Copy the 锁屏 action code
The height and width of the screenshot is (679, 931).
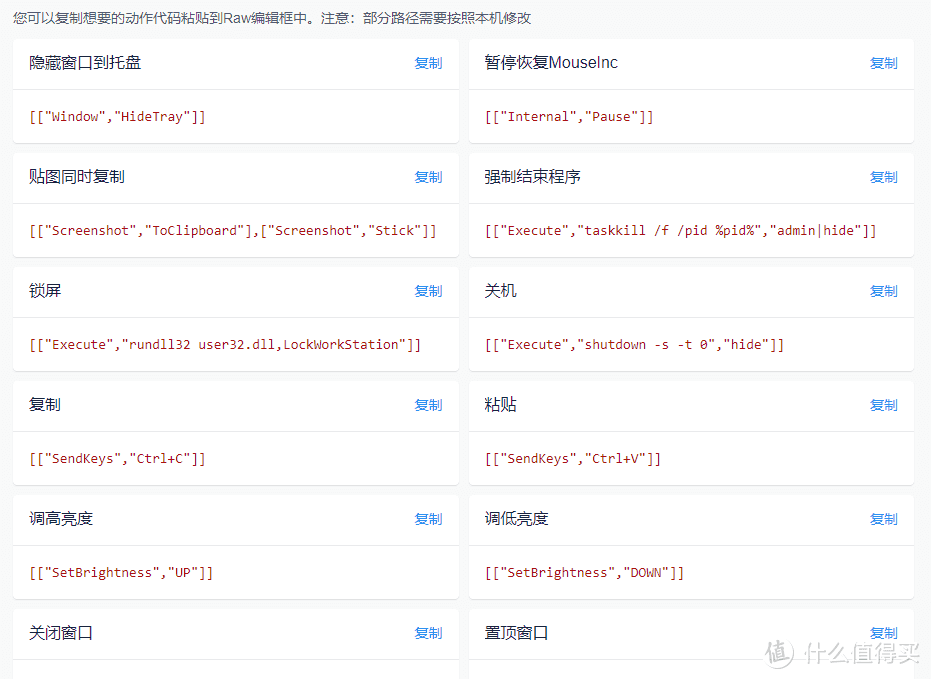coord(428,291)
